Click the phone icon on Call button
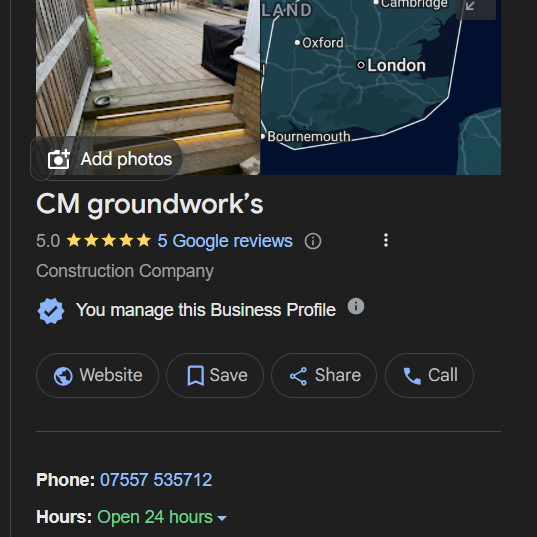 coord(412,376)
